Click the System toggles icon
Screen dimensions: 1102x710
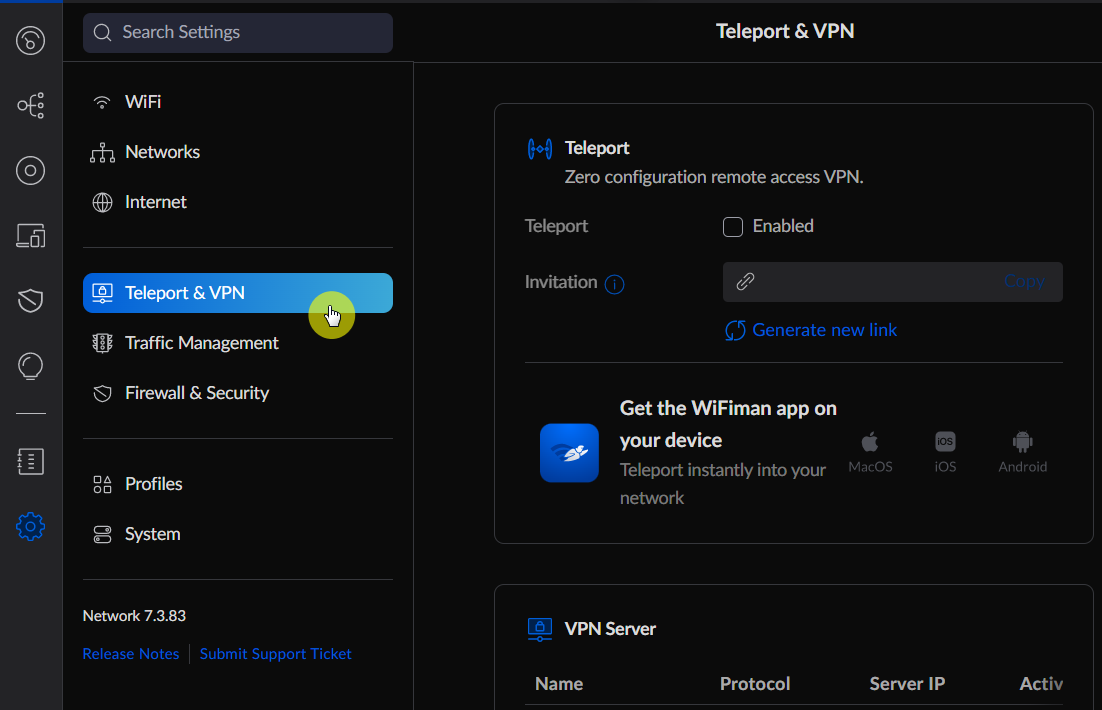tap(103, 534)
